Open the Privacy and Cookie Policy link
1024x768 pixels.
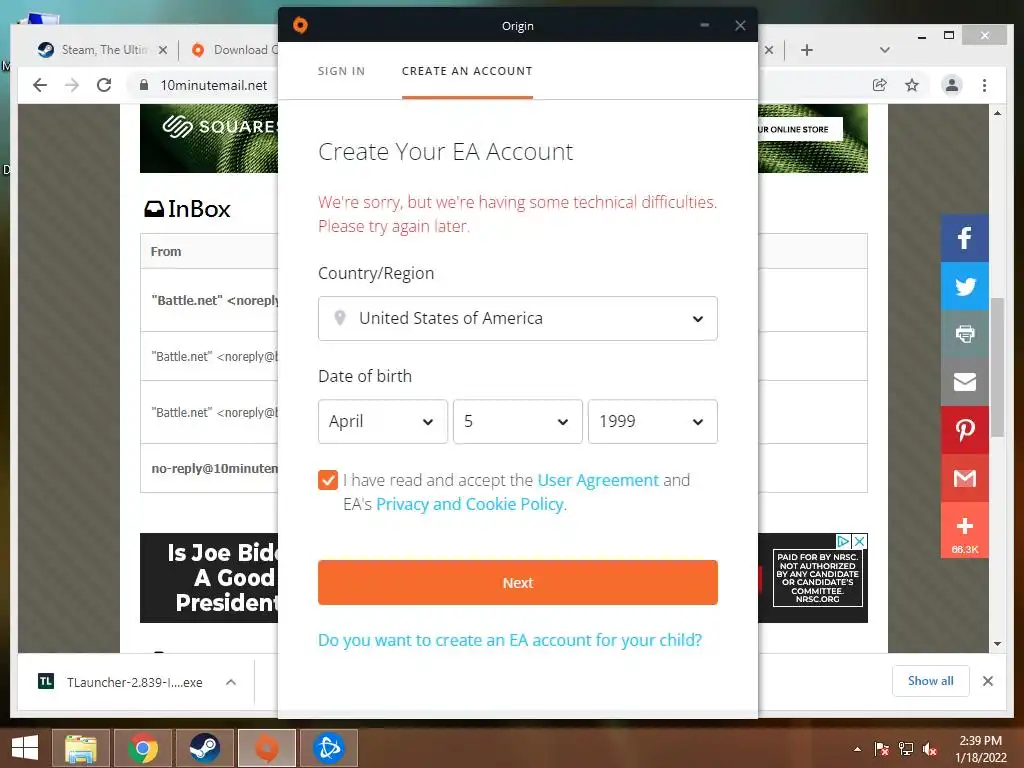click(470, 504)
